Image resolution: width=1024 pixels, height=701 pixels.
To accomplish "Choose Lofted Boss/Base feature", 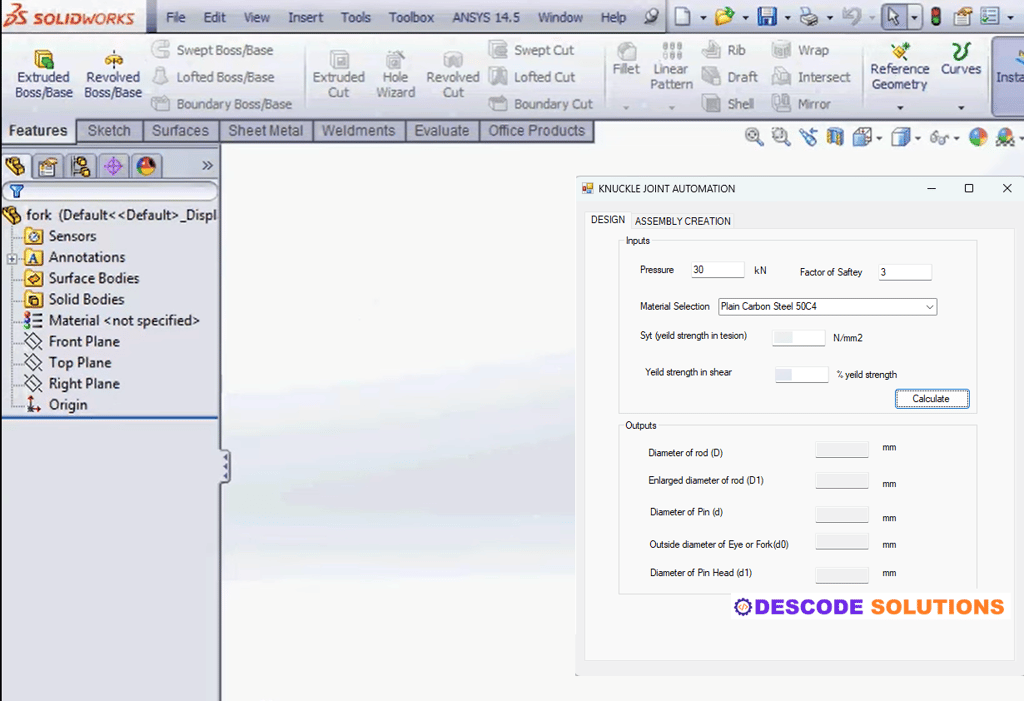I will [x=213, y=76].
